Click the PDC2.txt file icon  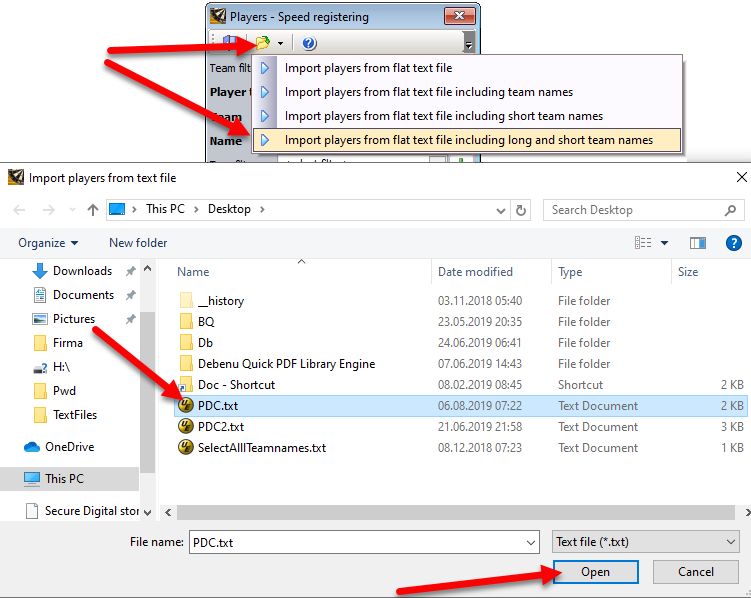[185, 427]
